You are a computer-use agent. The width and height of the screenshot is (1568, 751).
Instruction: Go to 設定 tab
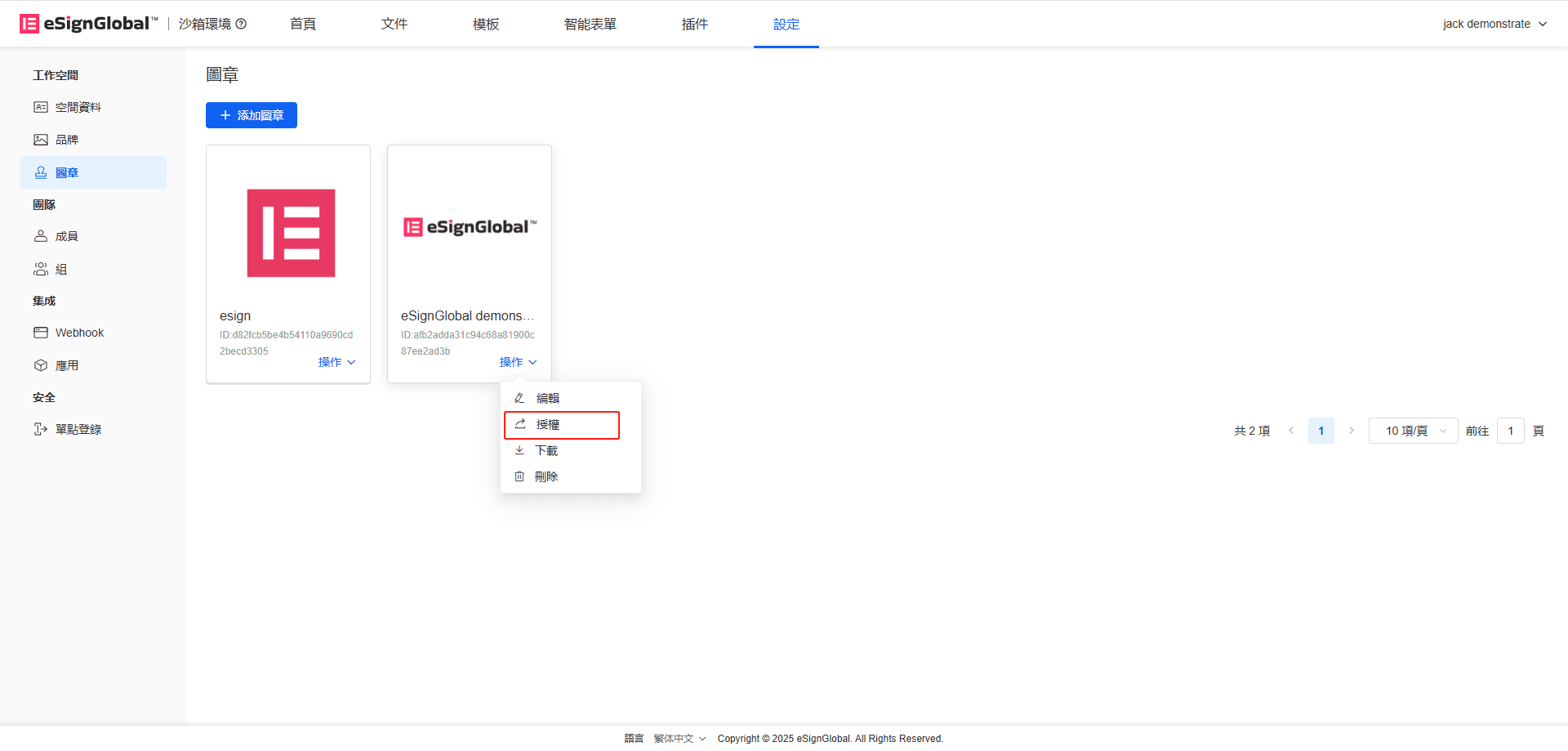click(x=786, y=25)
